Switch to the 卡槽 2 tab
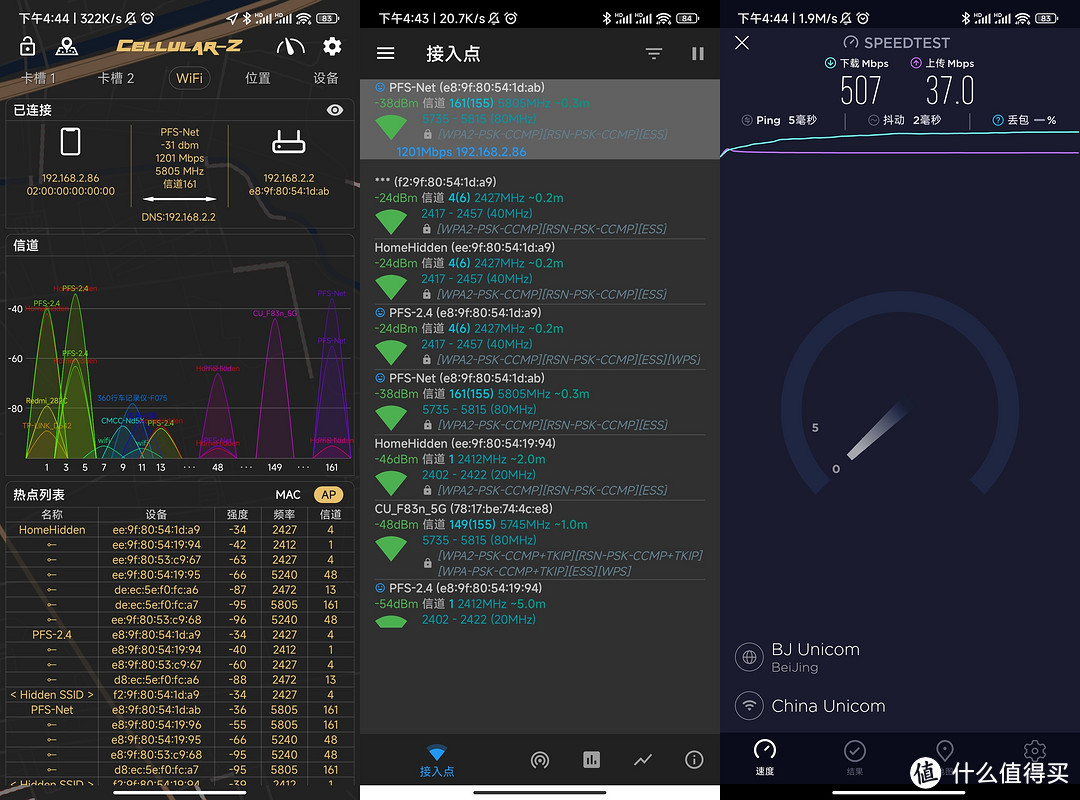The height and width of the screenshot is (800, 1080). 115,78
